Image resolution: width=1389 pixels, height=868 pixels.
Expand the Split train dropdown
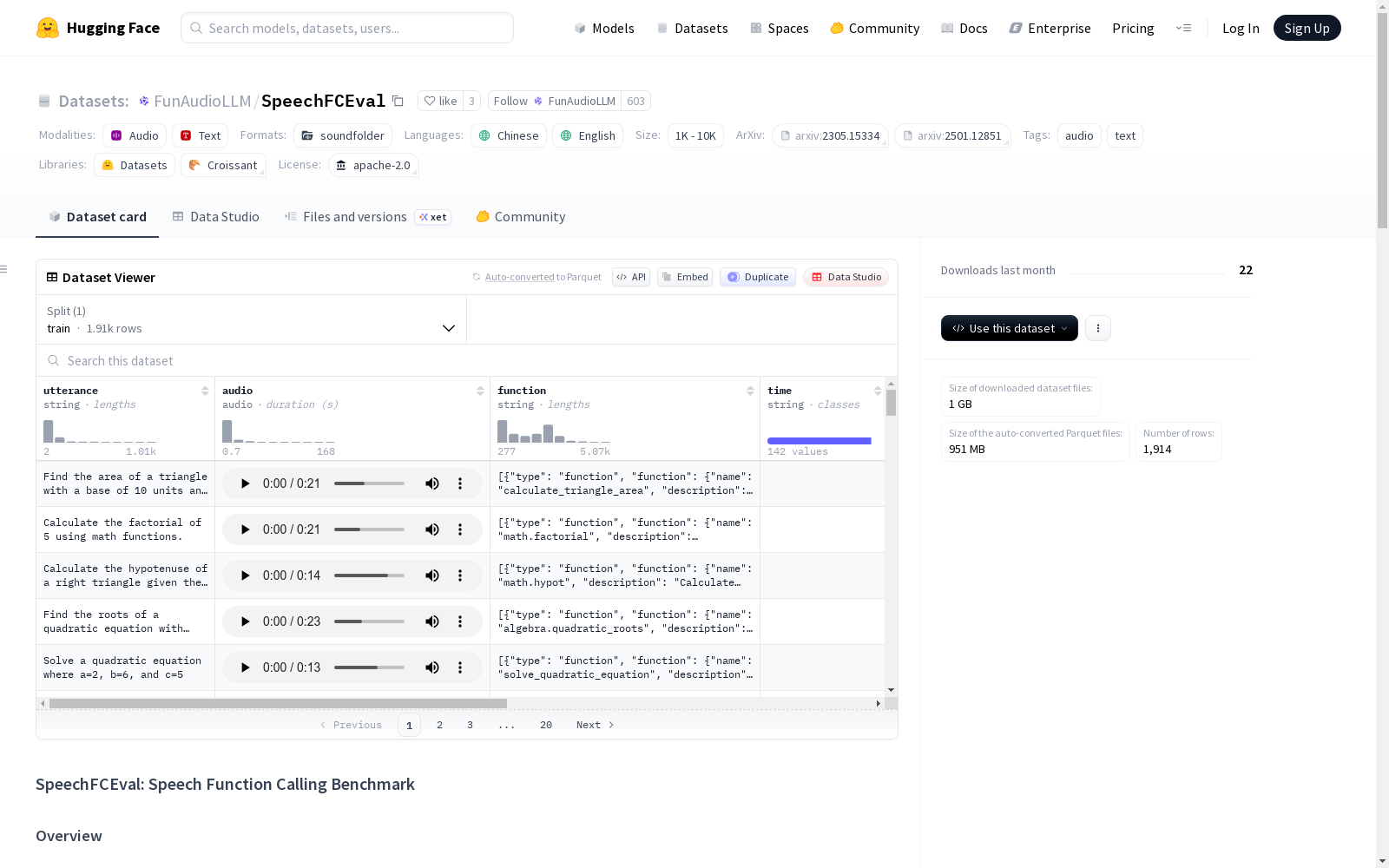coord(252,319)
